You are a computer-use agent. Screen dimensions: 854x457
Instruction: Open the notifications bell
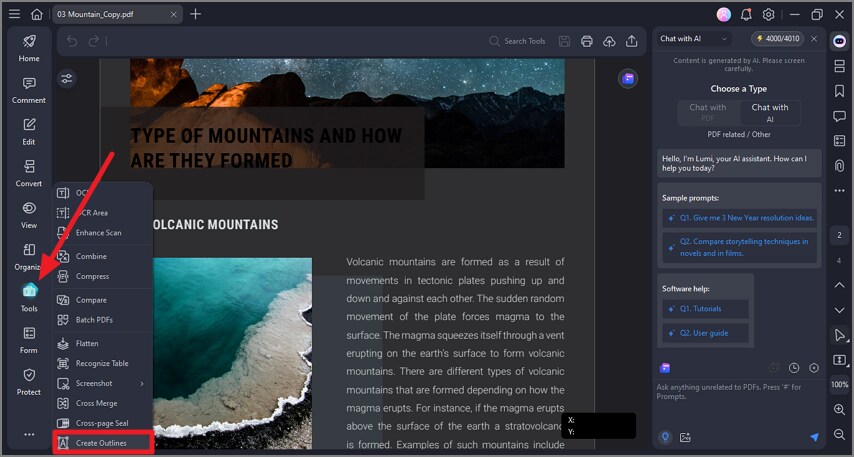pyautogui.click(x=746, y=15)
